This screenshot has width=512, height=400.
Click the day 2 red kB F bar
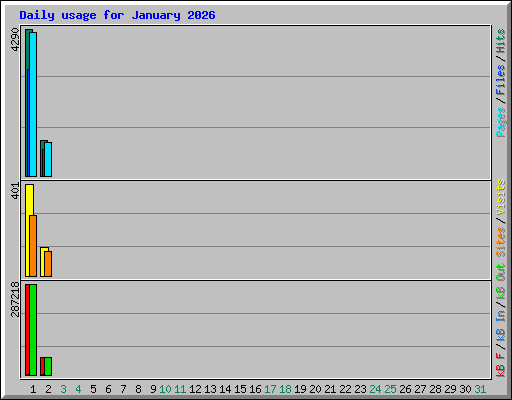[x=42, y=366]
